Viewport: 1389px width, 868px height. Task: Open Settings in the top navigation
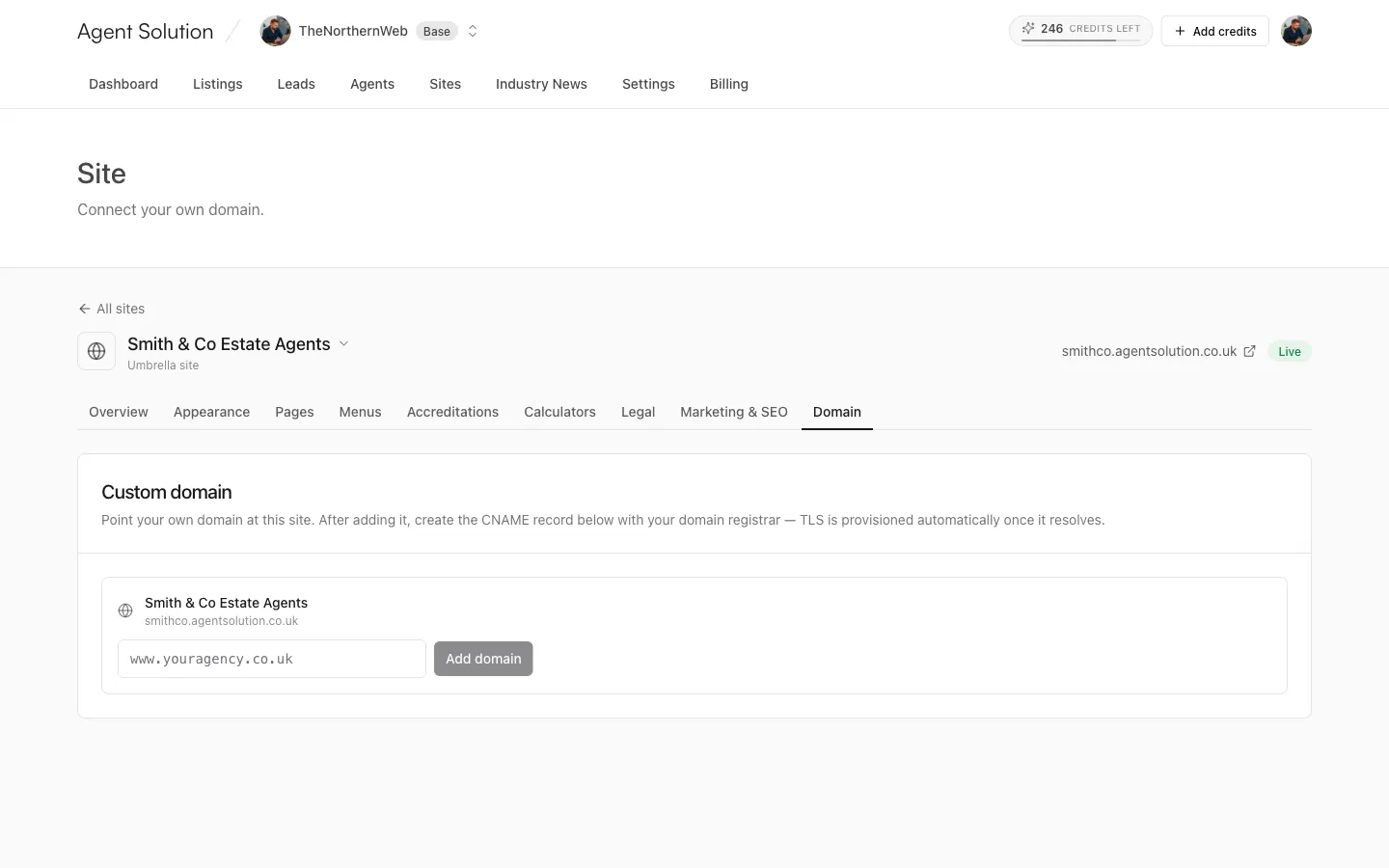click(x=648, y=84)
